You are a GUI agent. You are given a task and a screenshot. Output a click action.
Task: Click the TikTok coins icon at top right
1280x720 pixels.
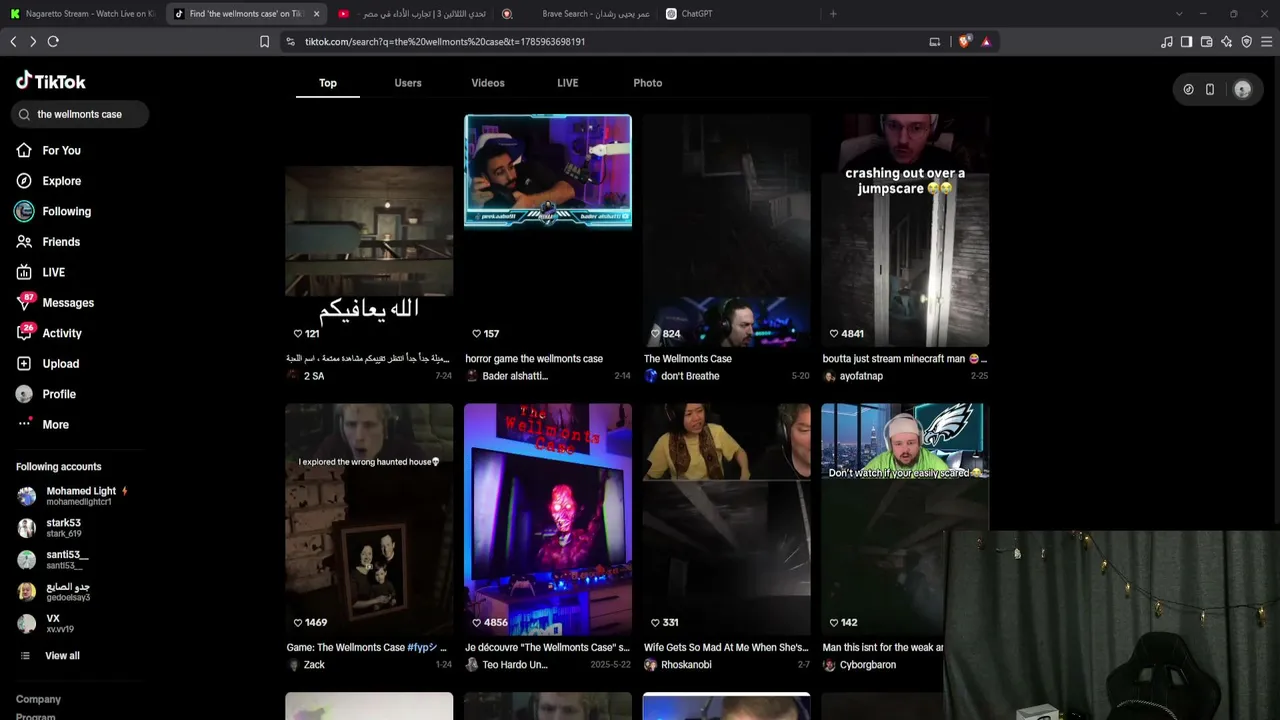(x=1188, y=89)
